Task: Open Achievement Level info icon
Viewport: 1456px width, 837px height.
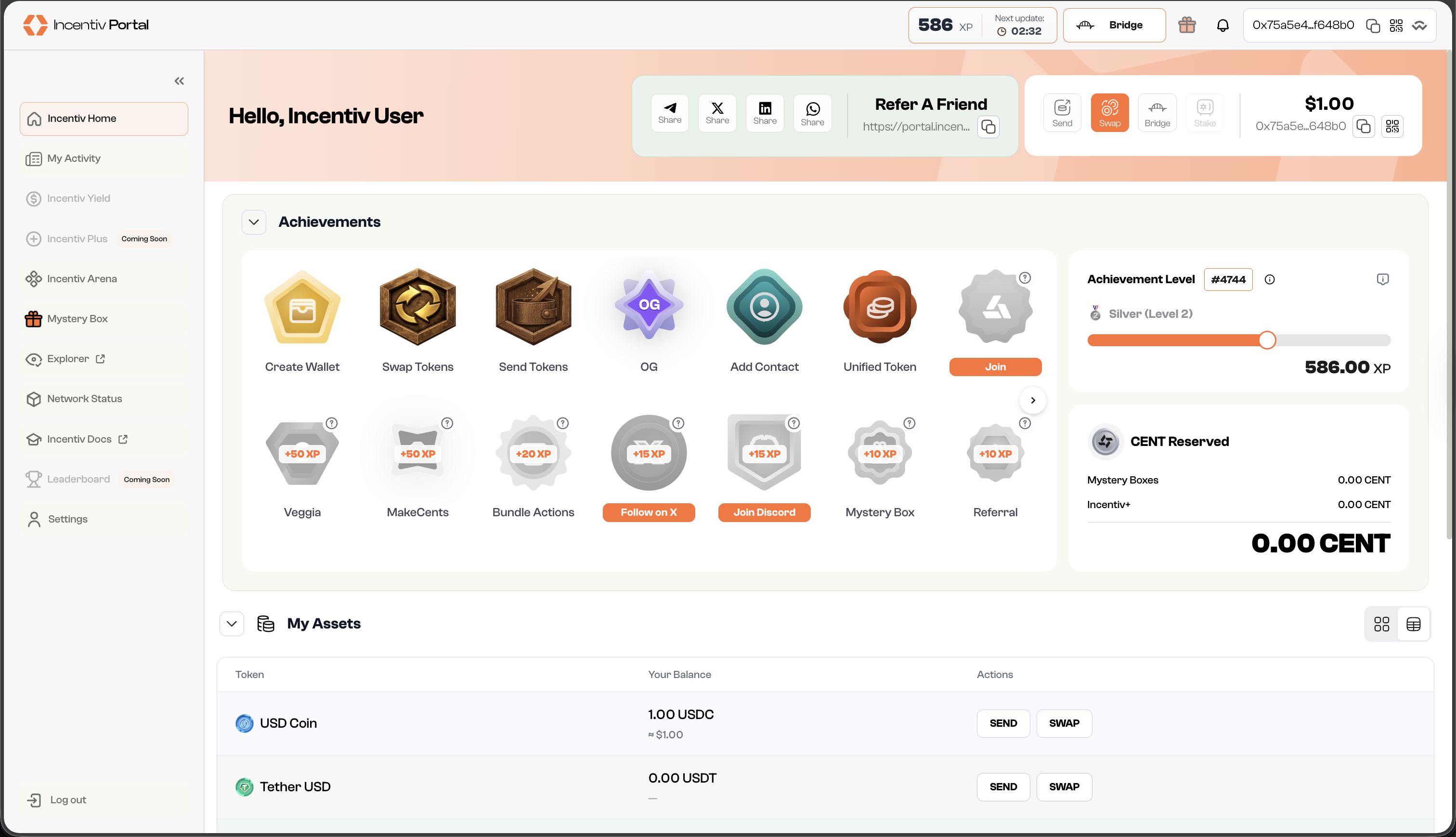Action: [x=1270, y=279]
